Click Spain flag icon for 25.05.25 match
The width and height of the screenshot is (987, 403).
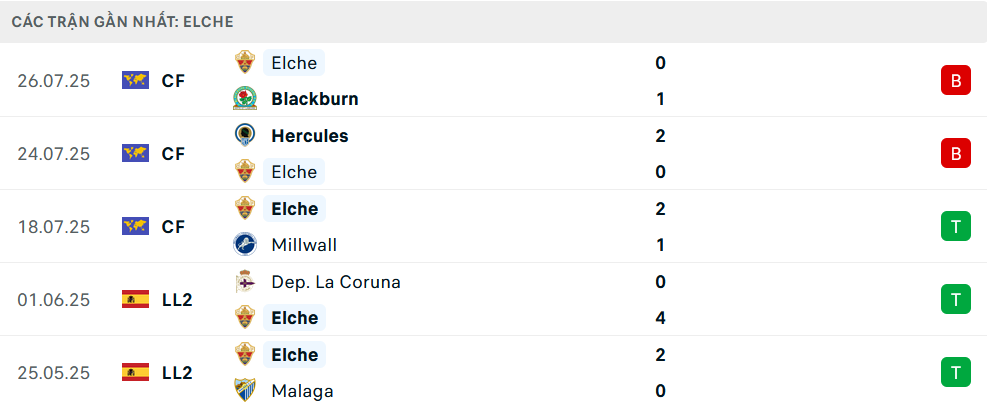pos(135,372)
